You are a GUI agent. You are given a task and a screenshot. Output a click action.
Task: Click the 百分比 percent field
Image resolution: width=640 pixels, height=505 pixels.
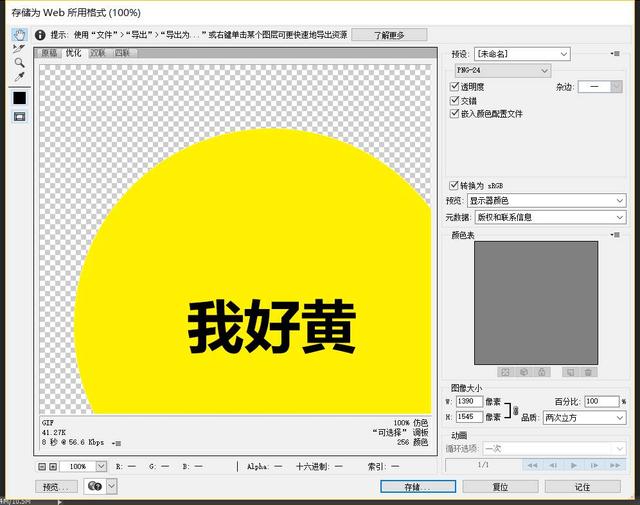pos(602,401)
